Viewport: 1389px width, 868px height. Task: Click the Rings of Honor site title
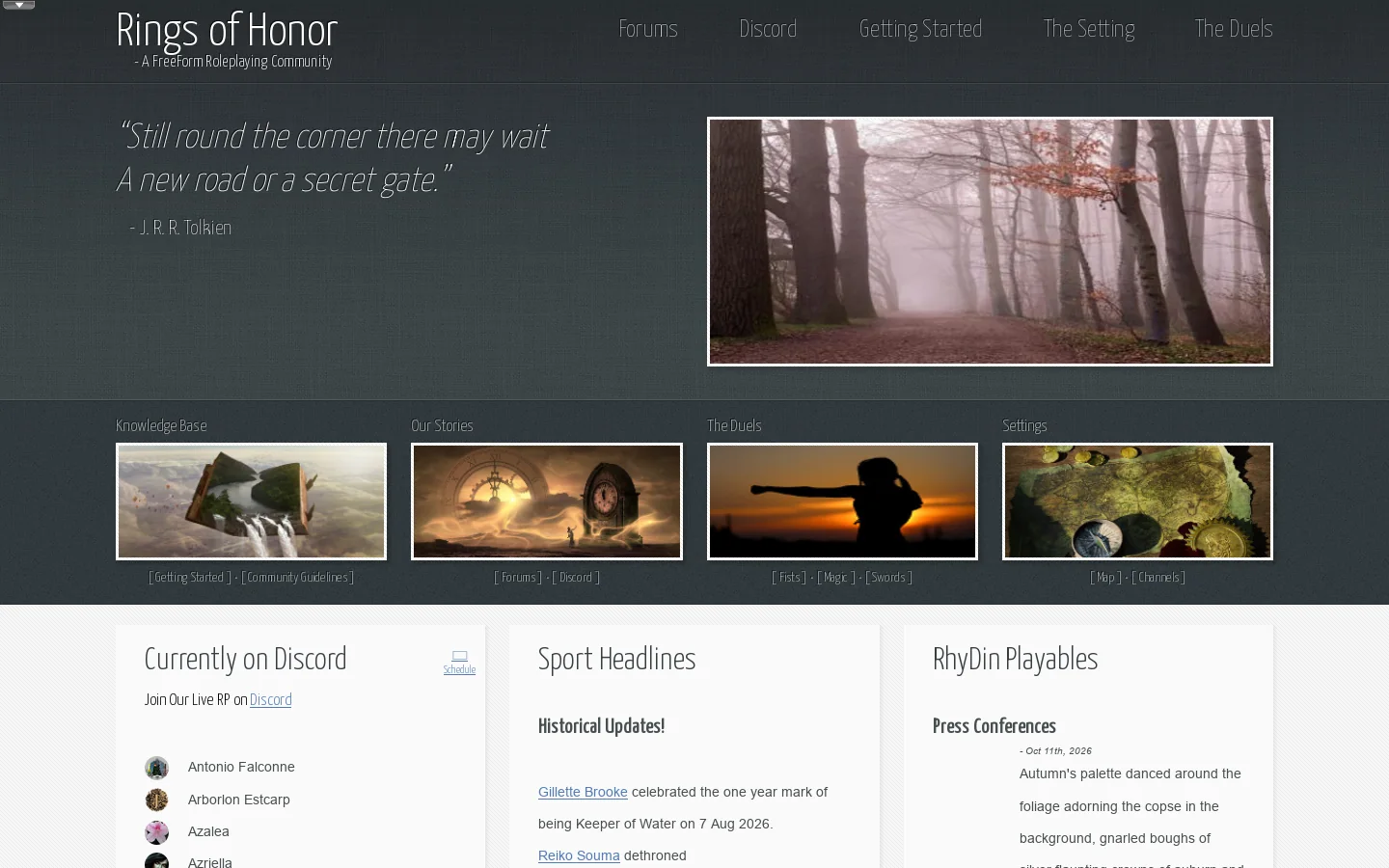point(227,30)
